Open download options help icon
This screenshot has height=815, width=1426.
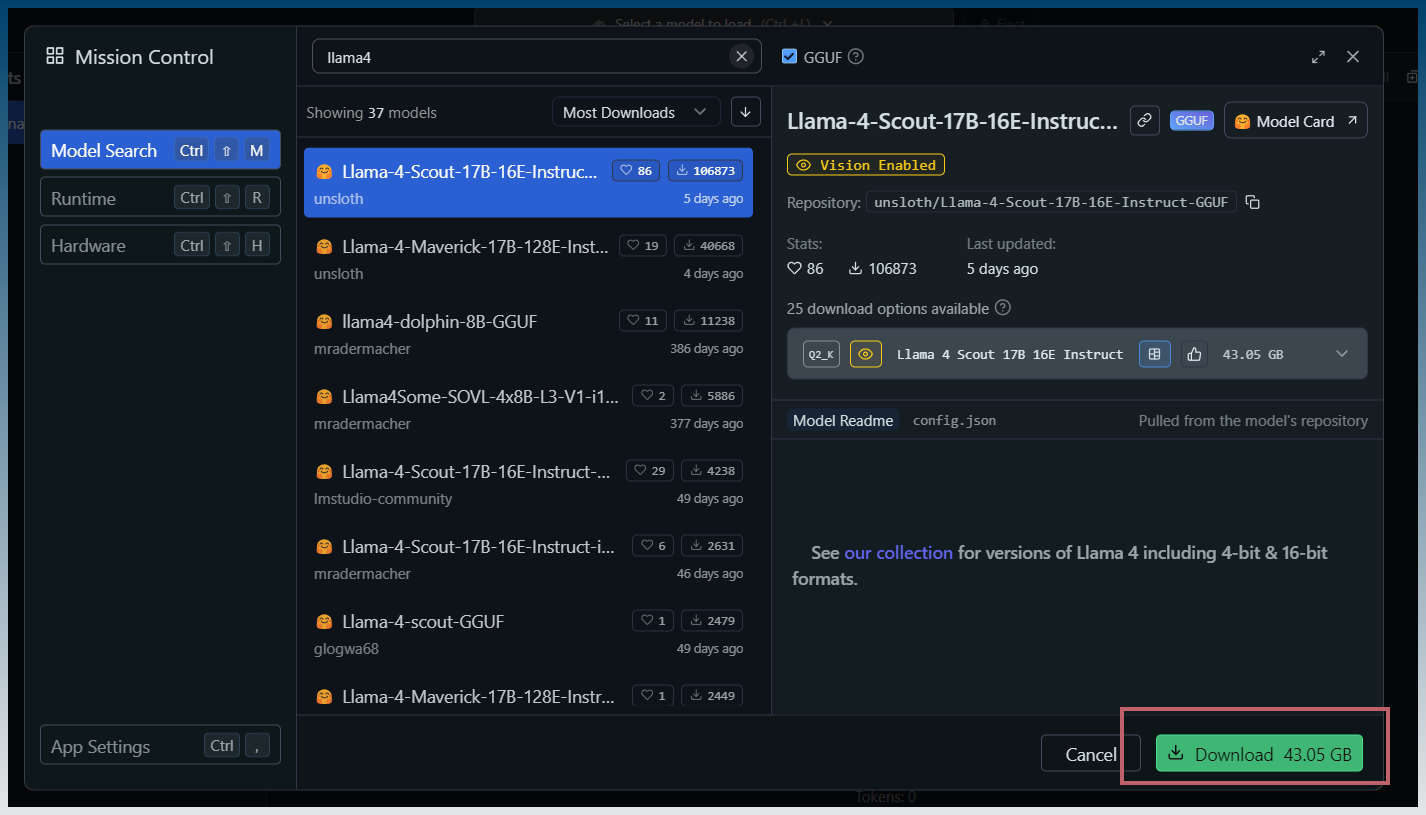pyautogui.click(x=1003, y=308)
